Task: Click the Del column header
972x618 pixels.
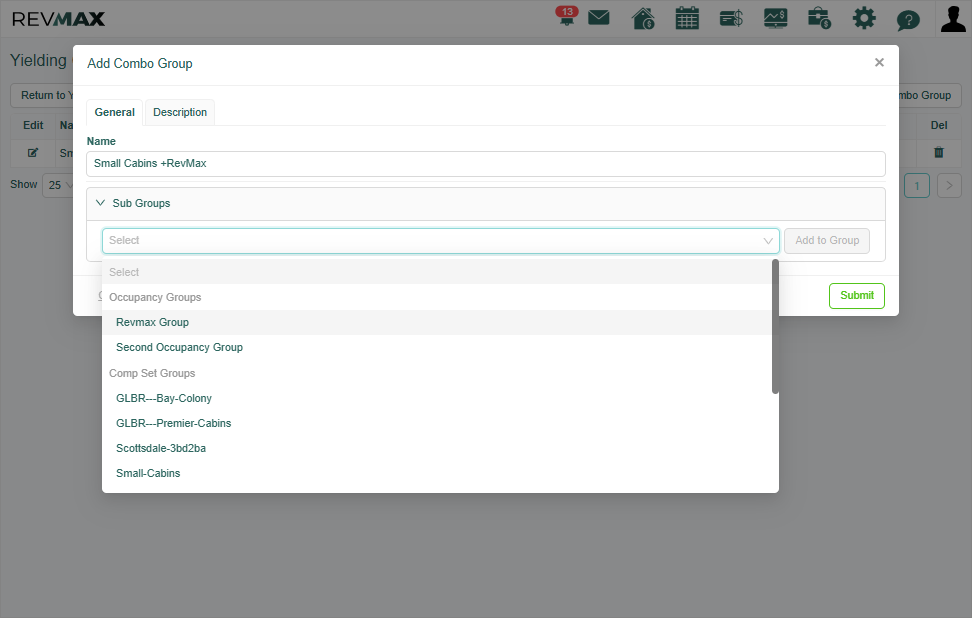Action: 939,125
